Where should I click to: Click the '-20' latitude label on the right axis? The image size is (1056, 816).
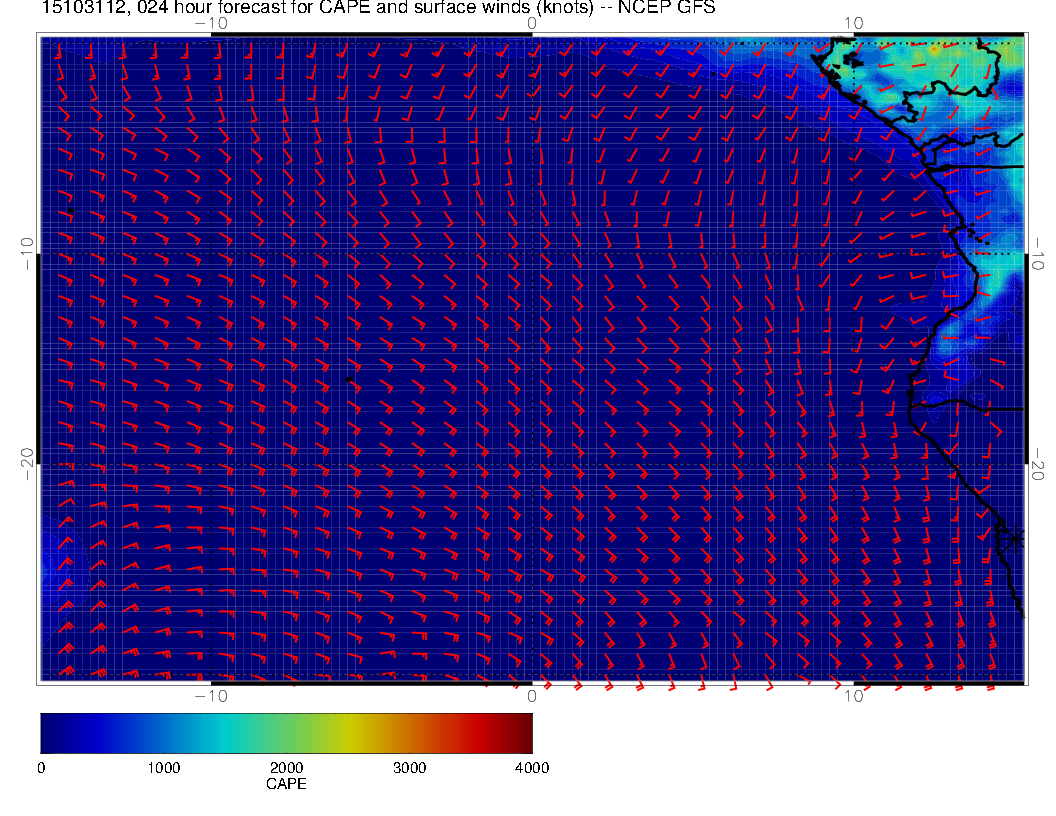[1038, 464]
